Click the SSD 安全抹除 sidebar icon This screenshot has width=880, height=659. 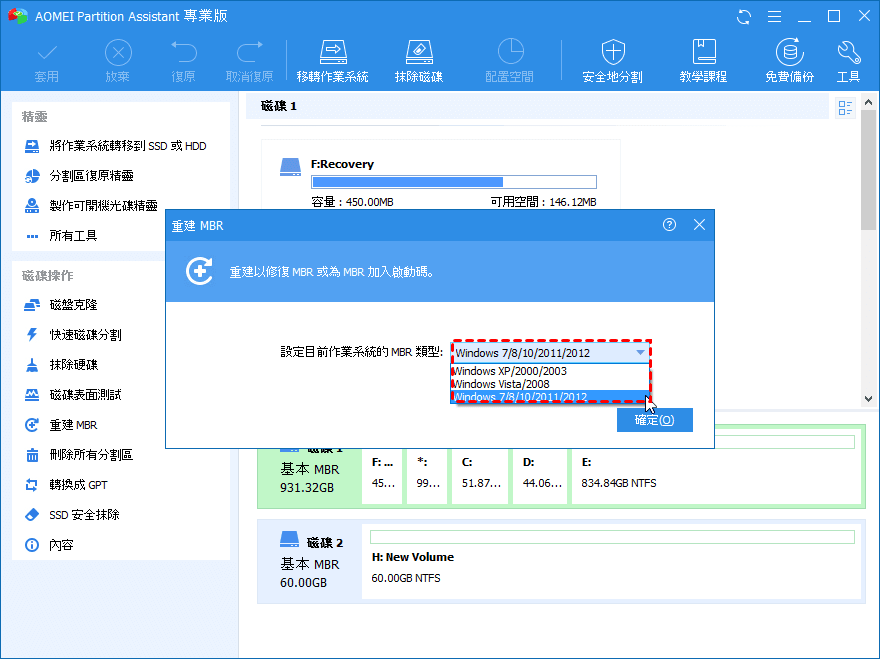(32, 515)
